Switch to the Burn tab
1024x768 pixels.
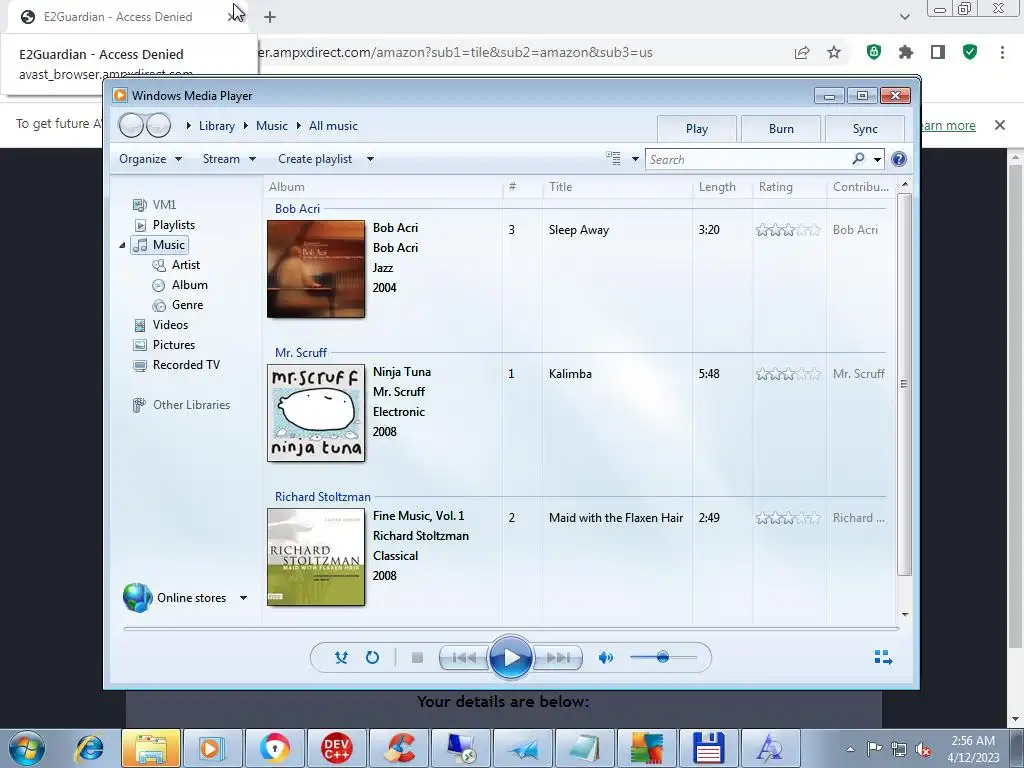781,129
